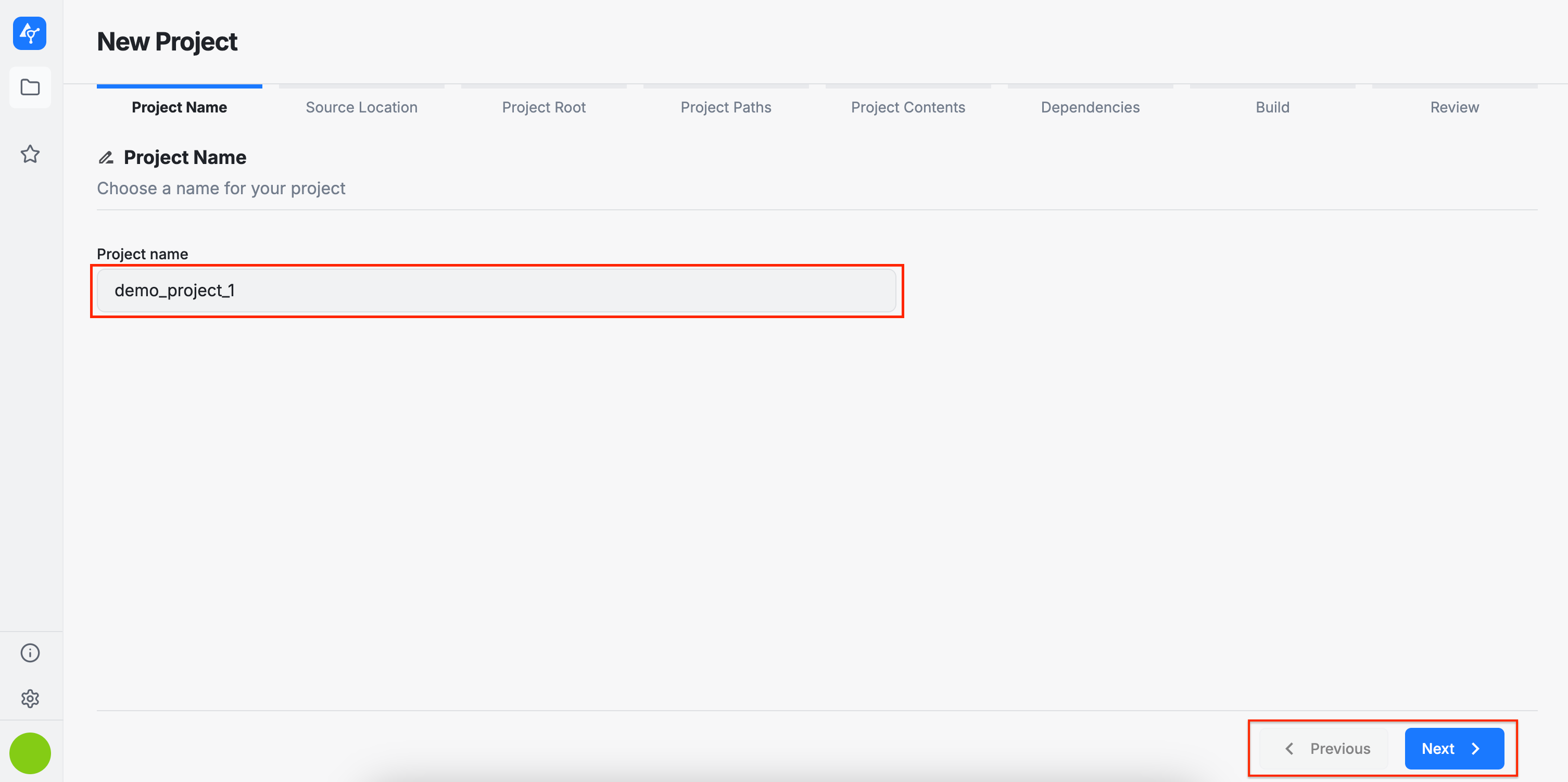Go to the Review step
This screenshot has width=1568, height=782.
coord(1454,107)
